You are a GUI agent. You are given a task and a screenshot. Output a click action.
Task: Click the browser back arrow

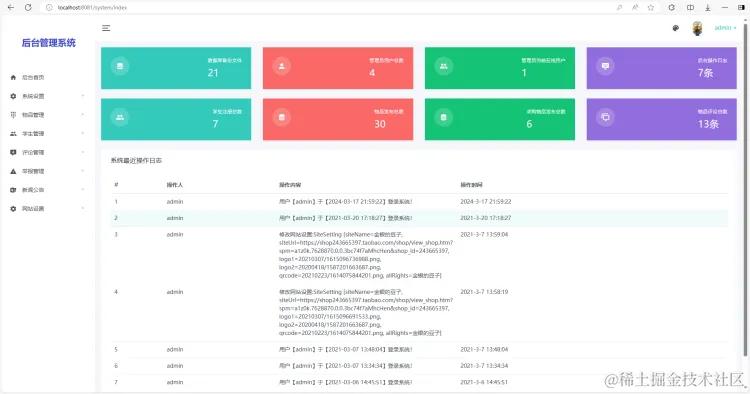[11, 8]
